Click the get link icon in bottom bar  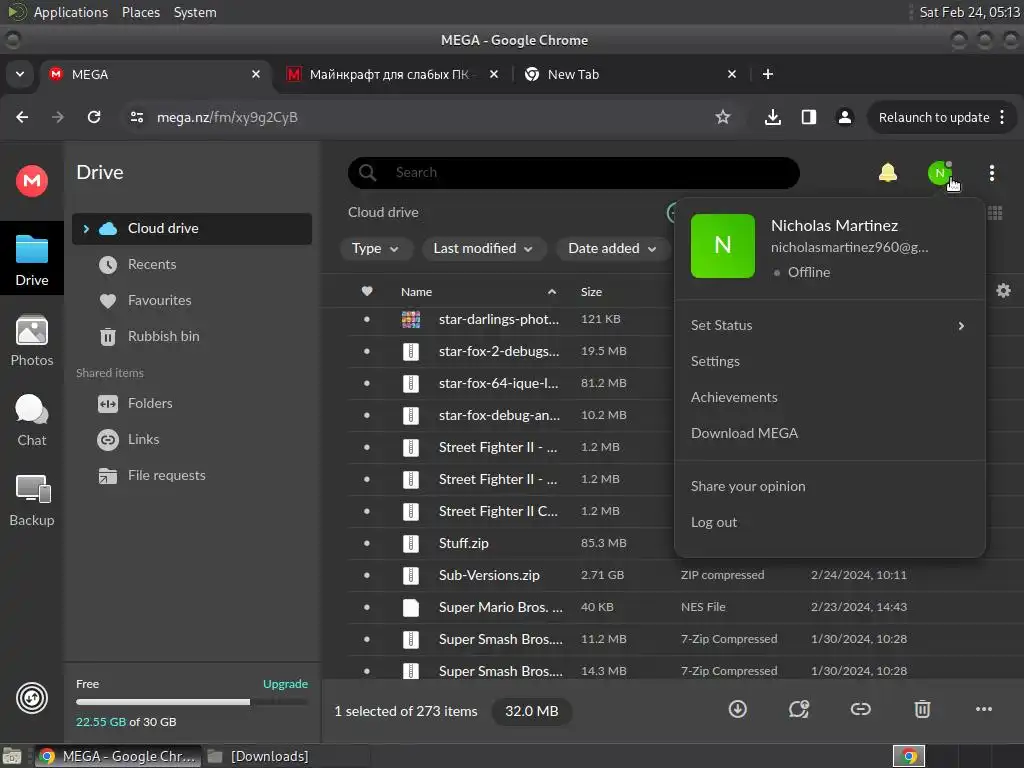(x=860, y=709)
